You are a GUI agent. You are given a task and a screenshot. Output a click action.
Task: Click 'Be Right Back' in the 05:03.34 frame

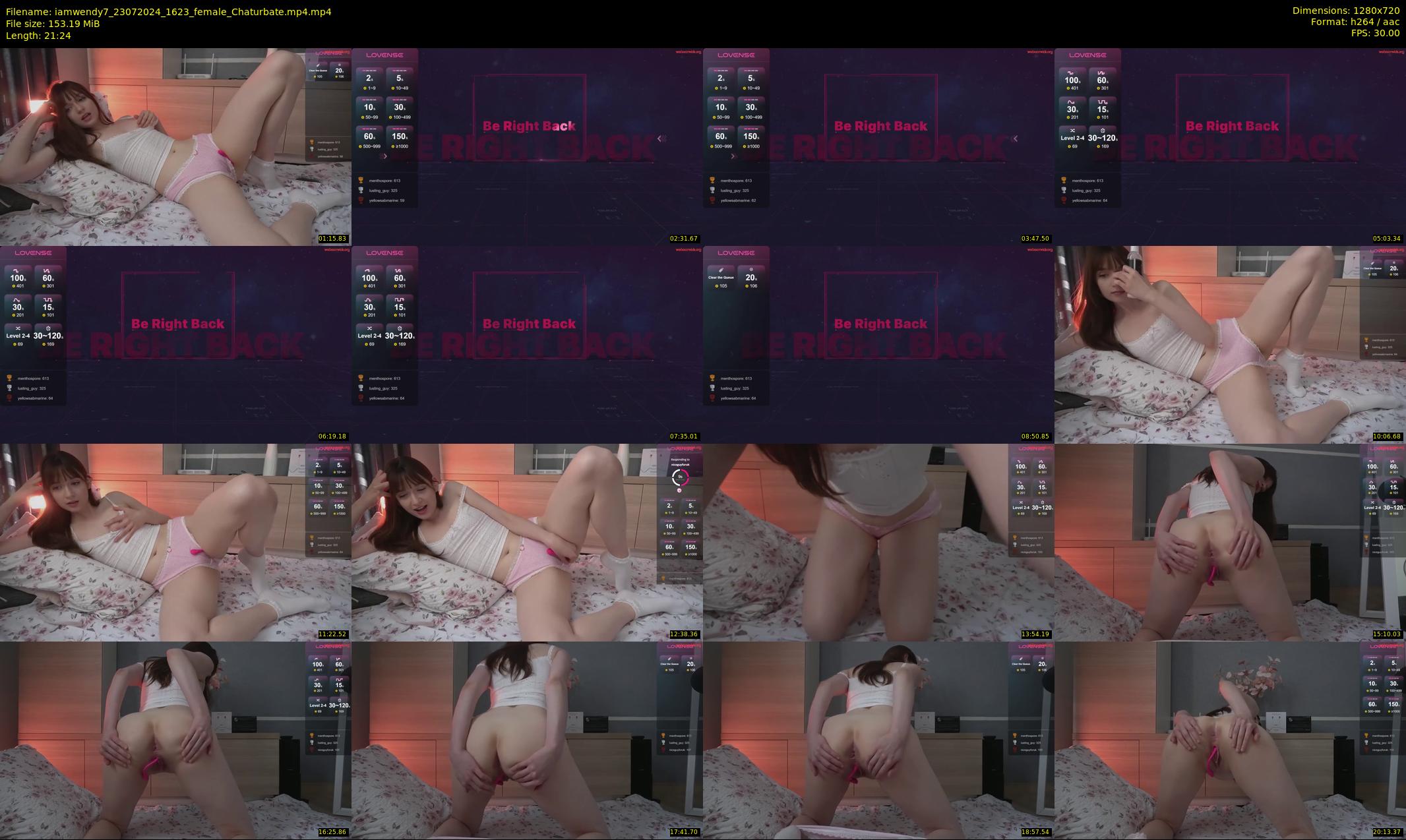[x=1232, y=126]
